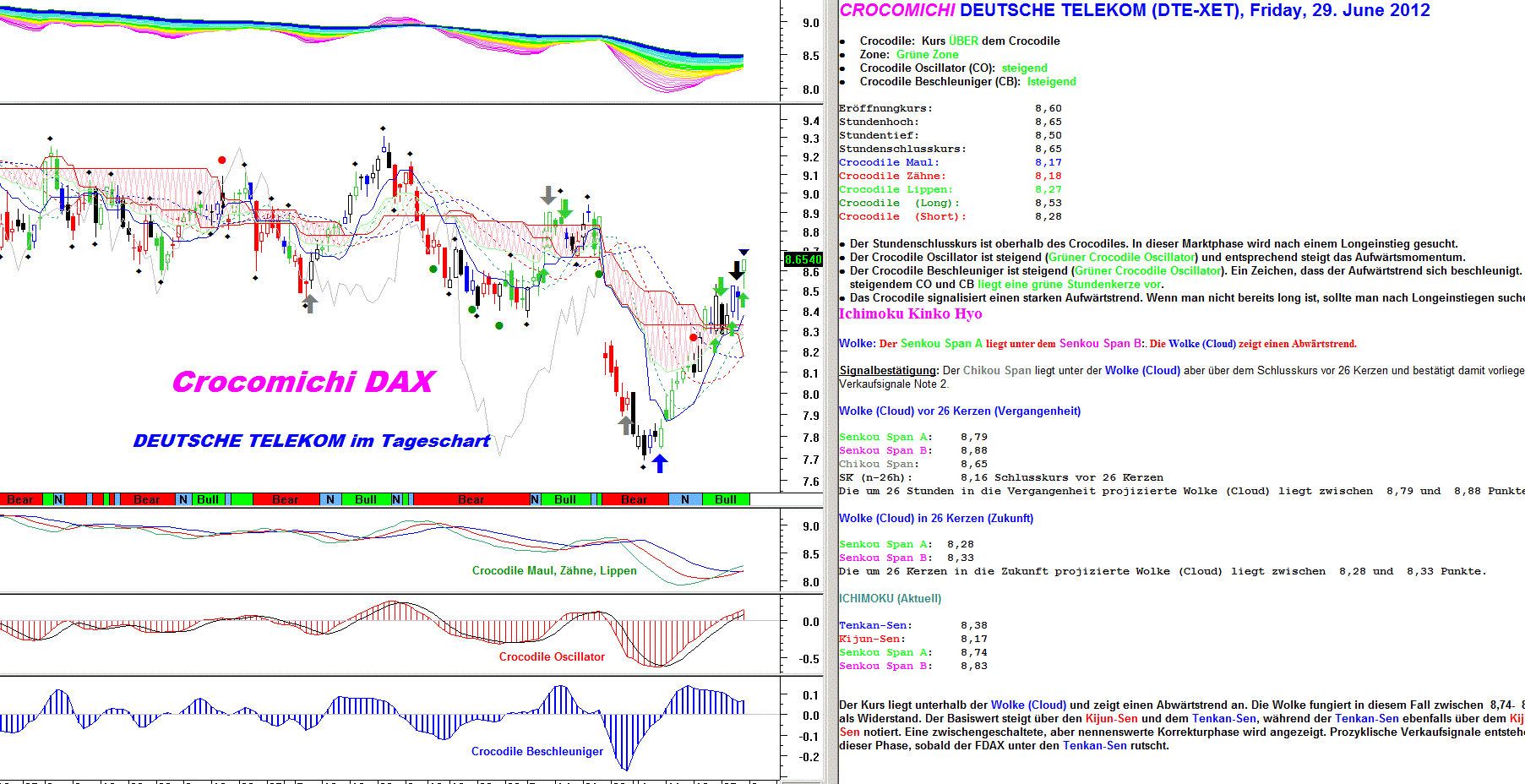Click the blue triangle marker above the latest candle
The height and width of the screenshot is (784, 1525).
tap(743, 253)
